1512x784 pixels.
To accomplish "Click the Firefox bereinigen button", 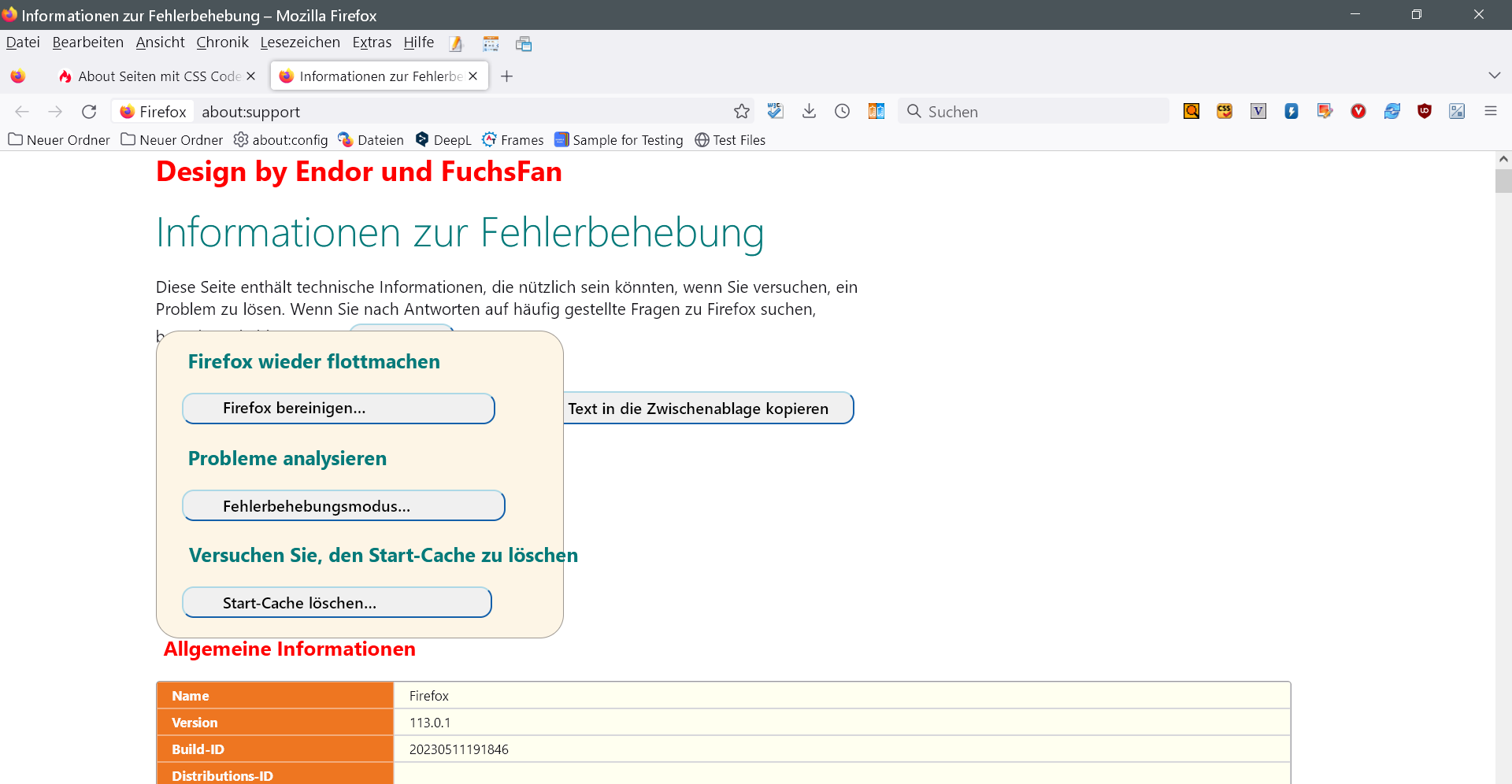I will coord(338,409).
